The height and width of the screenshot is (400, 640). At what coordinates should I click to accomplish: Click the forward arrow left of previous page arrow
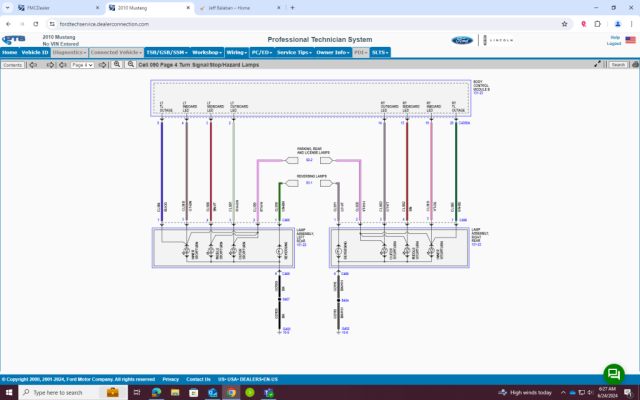[50, 65]
